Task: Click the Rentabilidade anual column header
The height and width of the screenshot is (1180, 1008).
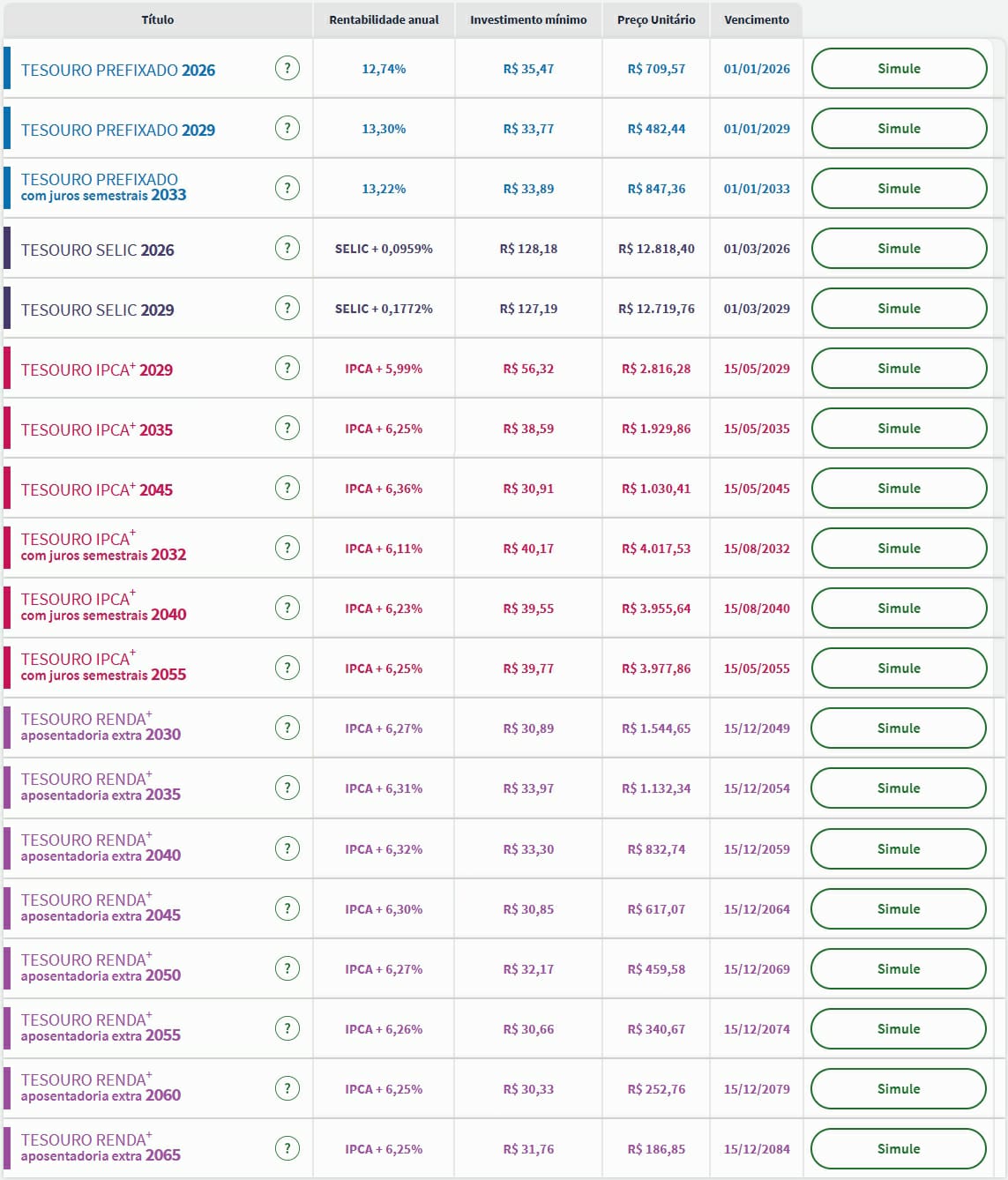Action: [384, 19]
